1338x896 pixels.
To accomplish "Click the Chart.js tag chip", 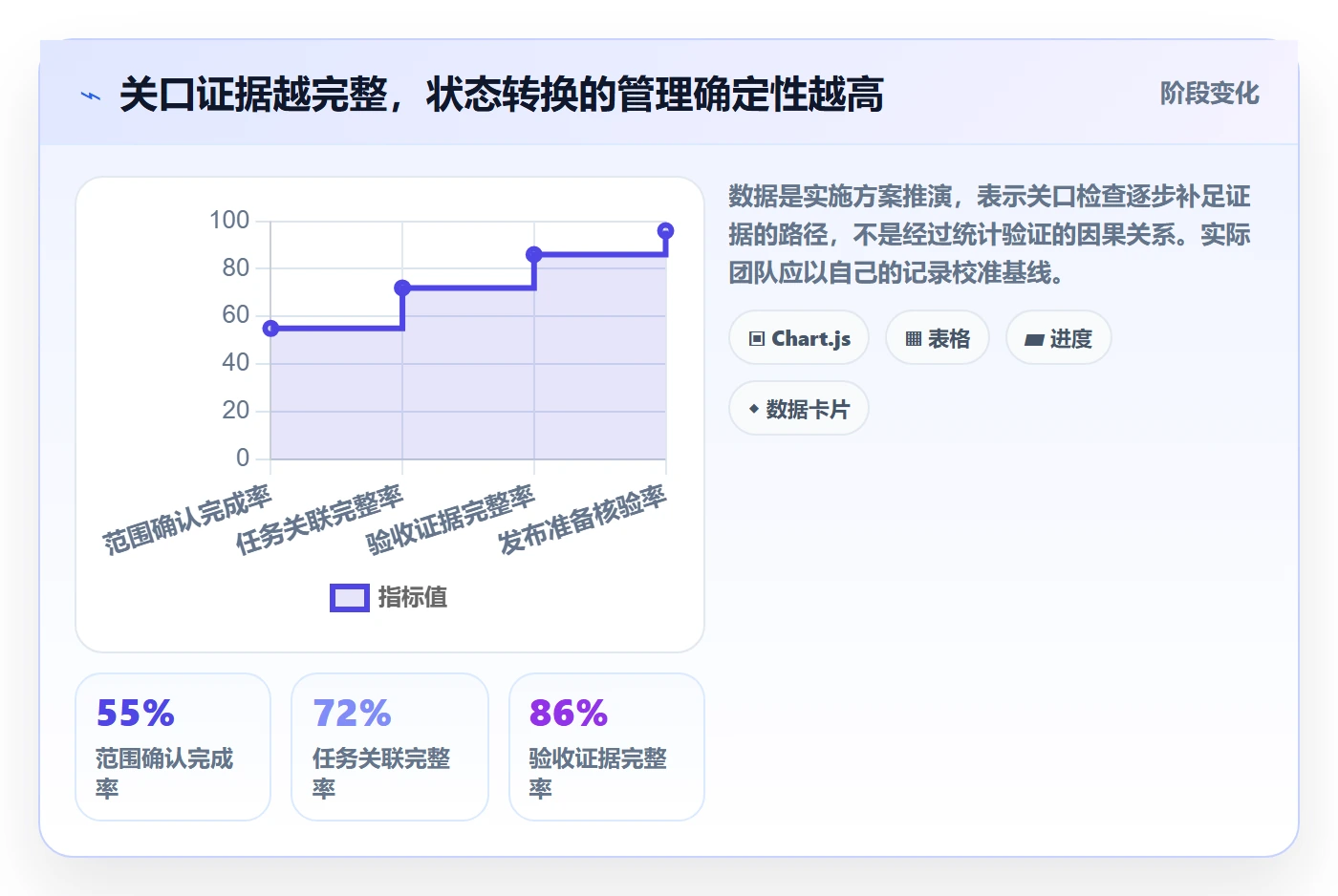I will (799, 338).
